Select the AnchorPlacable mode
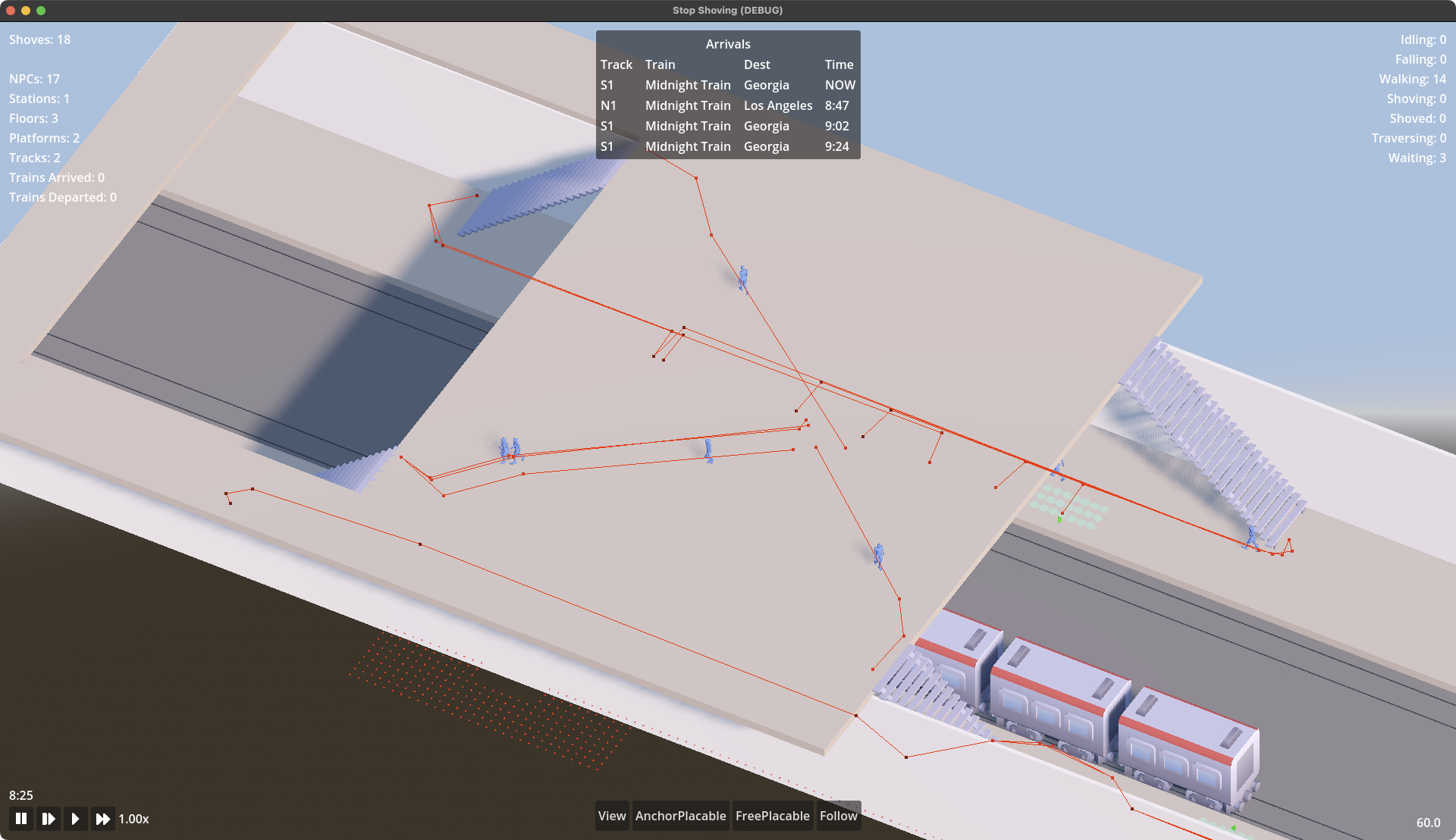Viewport: 1456px width, 840px height. [680, 816]
